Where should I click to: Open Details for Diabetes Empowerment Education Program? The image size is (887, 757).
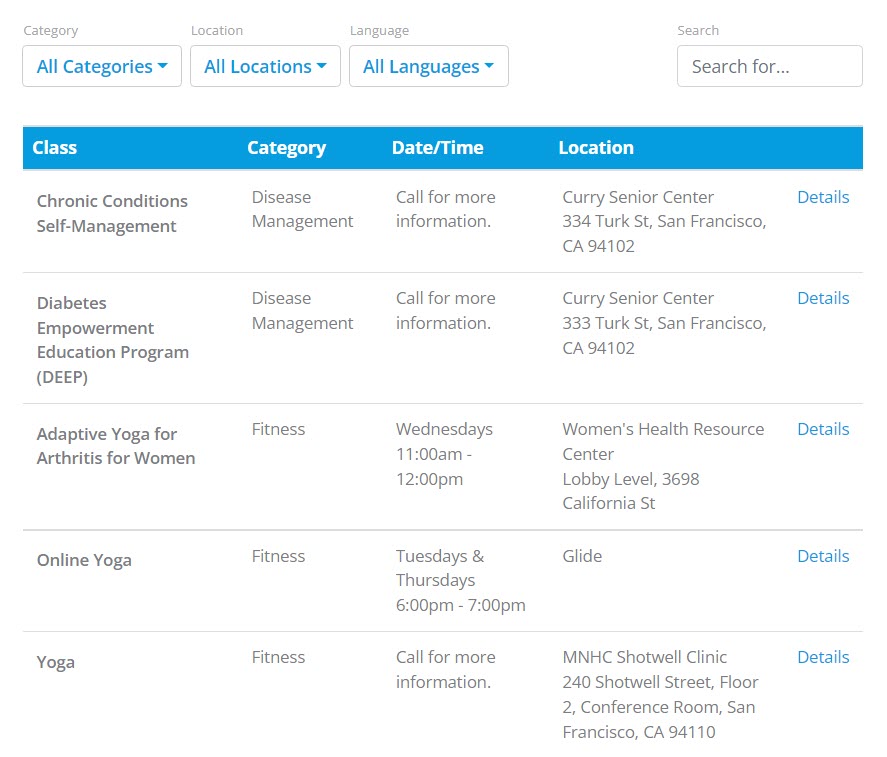[822, 298]
